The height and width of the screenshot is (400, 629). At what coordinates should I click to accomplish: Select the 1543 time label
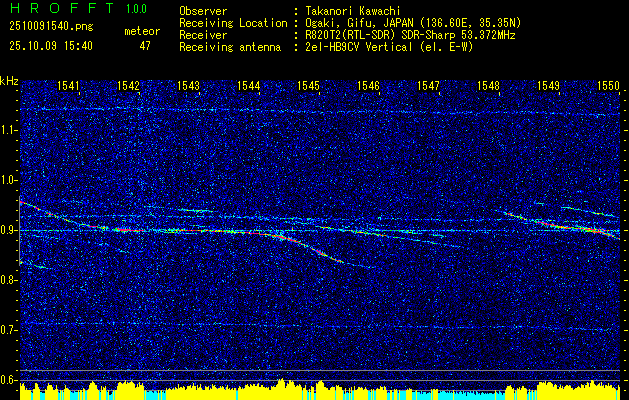189,85
